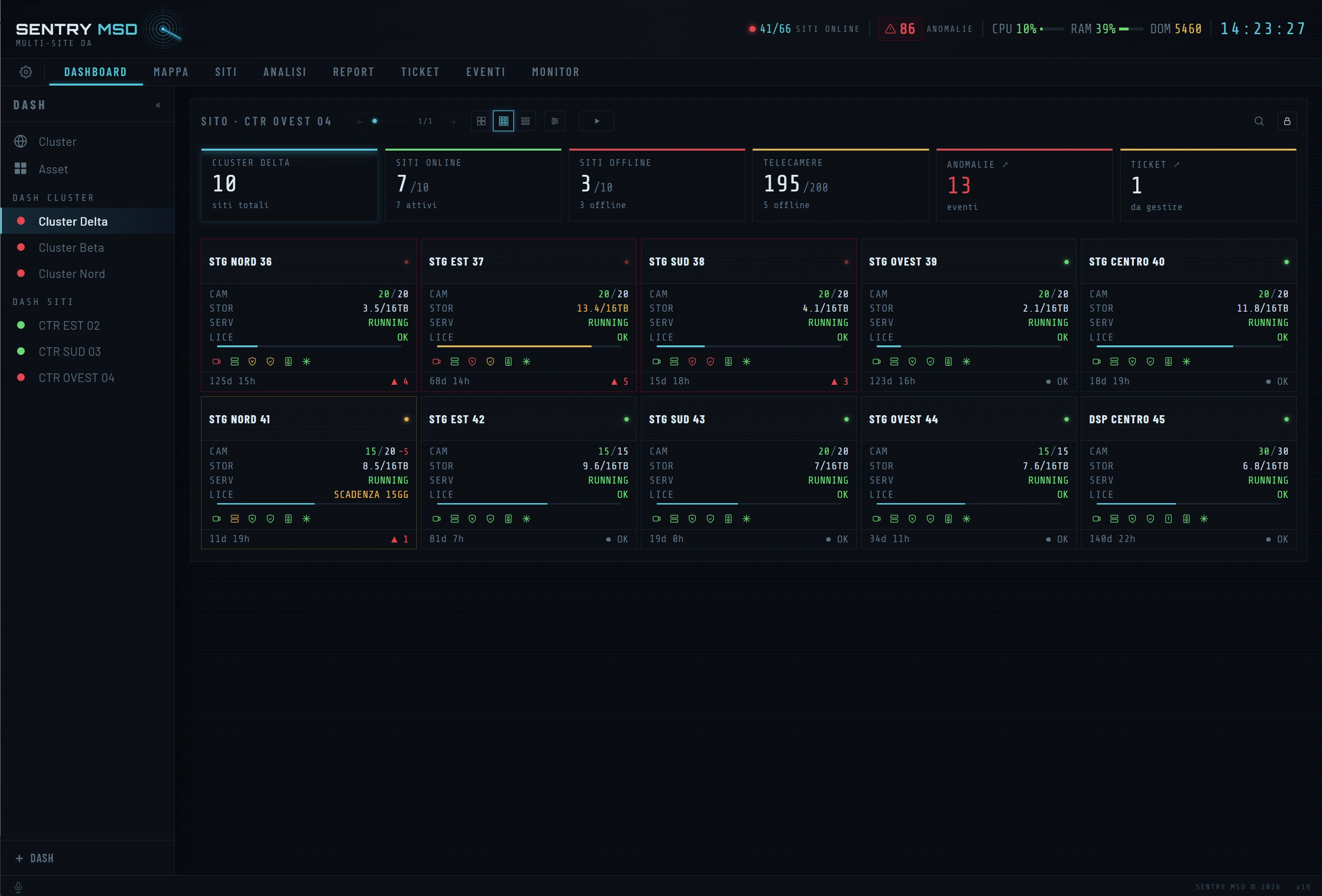Screen dimensions: 1322x896
Task: Select Cluster Nord in sidebar
Action: coord(87,274)
